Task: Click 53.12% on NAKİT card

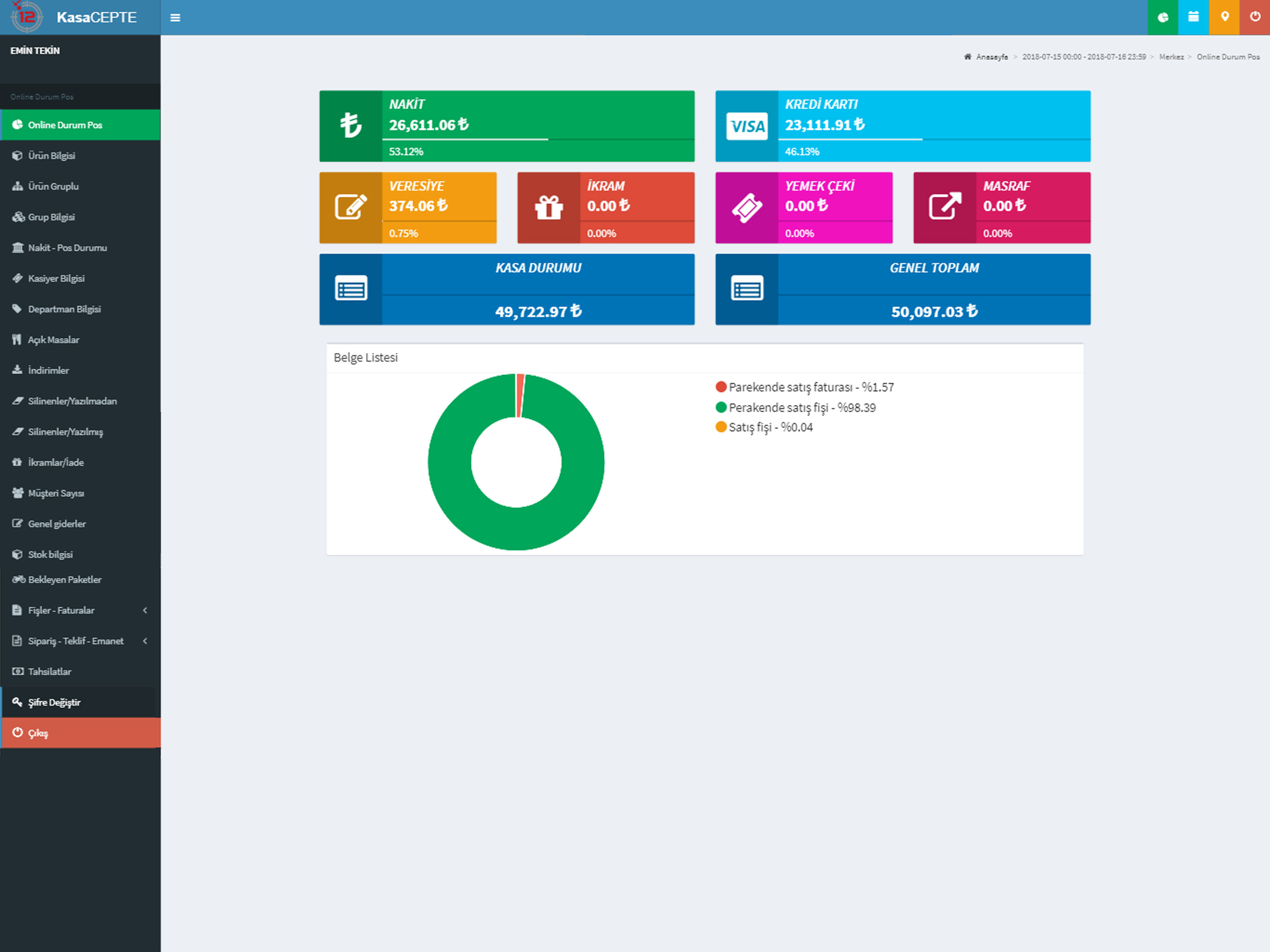Action: (x=406, y=152)
